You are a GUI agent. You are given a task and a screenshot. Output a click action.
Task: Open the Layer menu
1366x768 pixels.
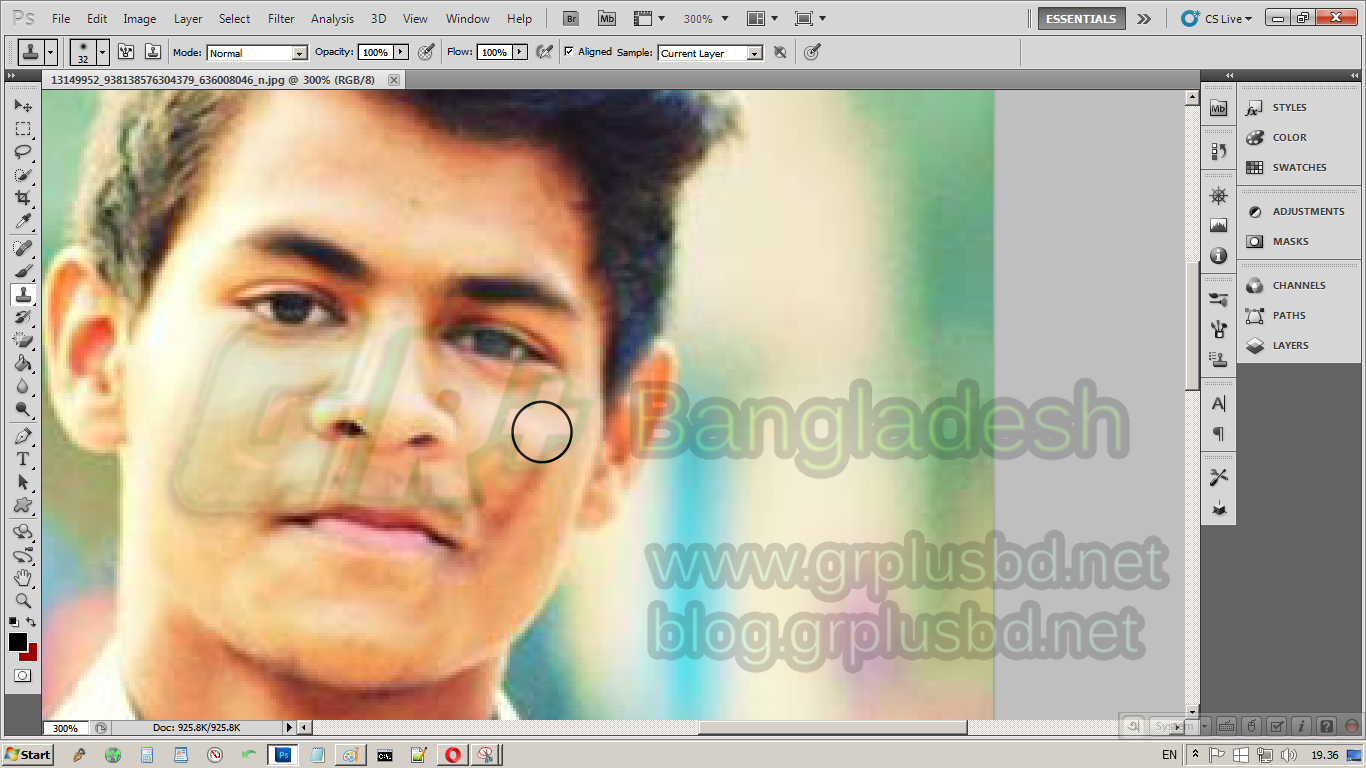click(188, 18)
